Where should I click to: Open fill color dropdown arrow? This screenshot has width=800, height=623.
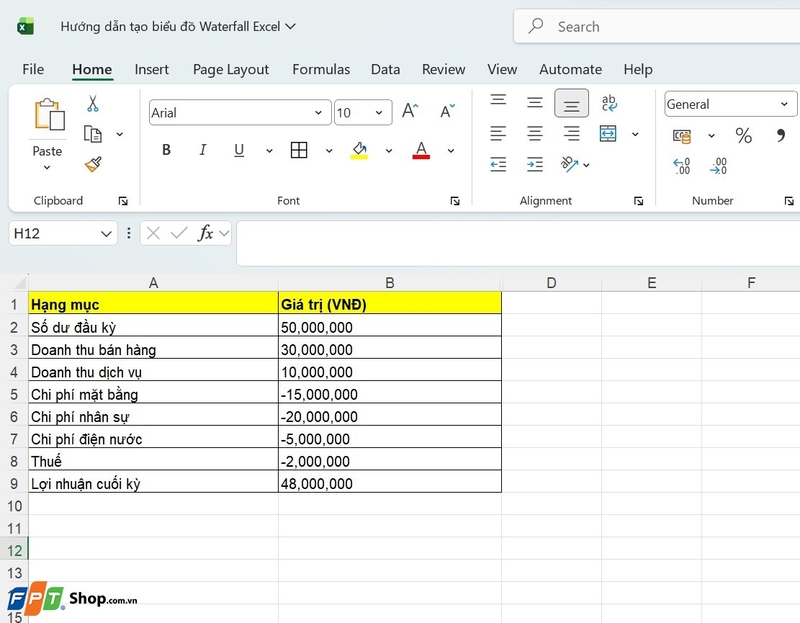(x=389, y=151)
